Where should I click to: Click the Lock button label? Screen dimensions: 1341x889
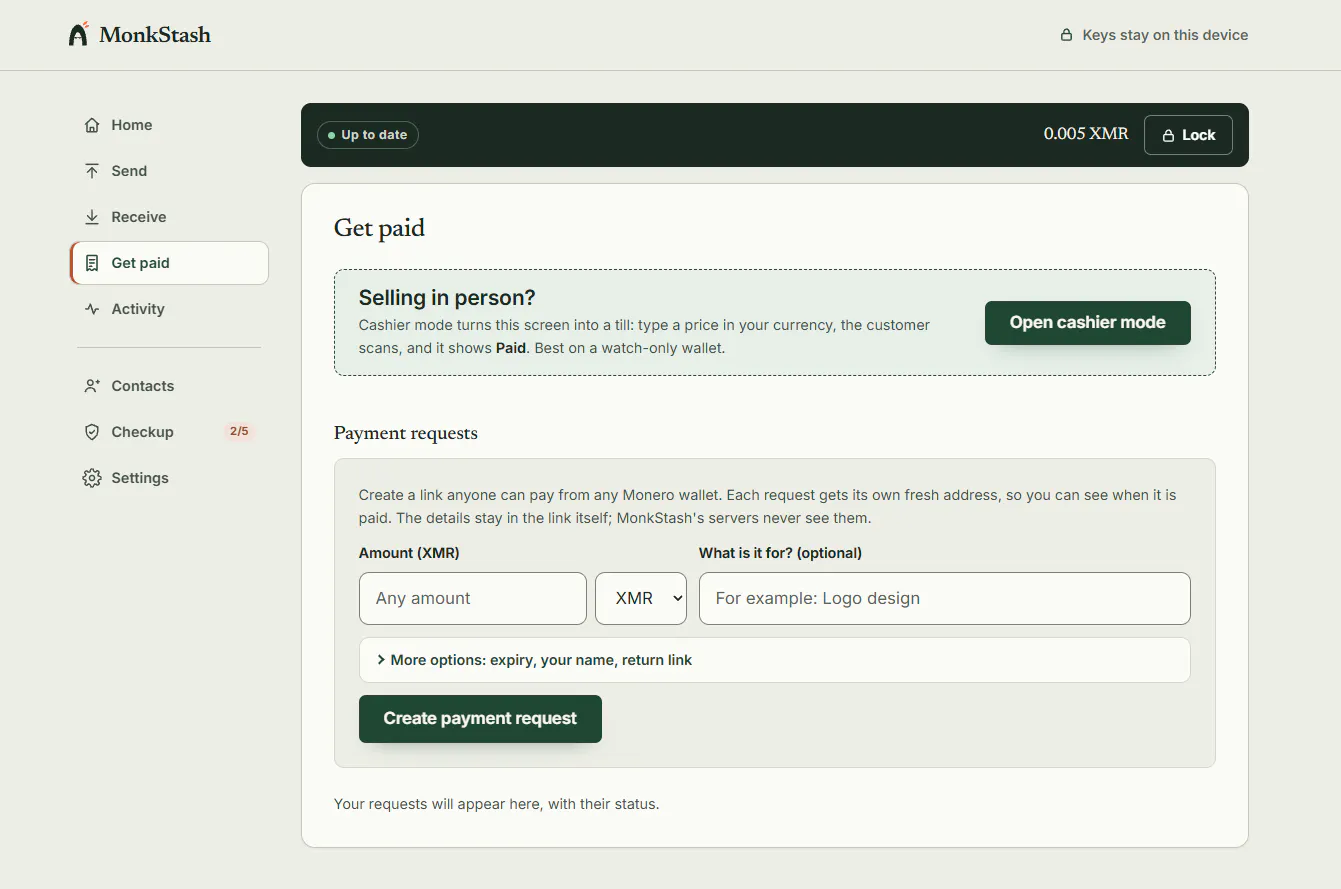click(1199, 135)
